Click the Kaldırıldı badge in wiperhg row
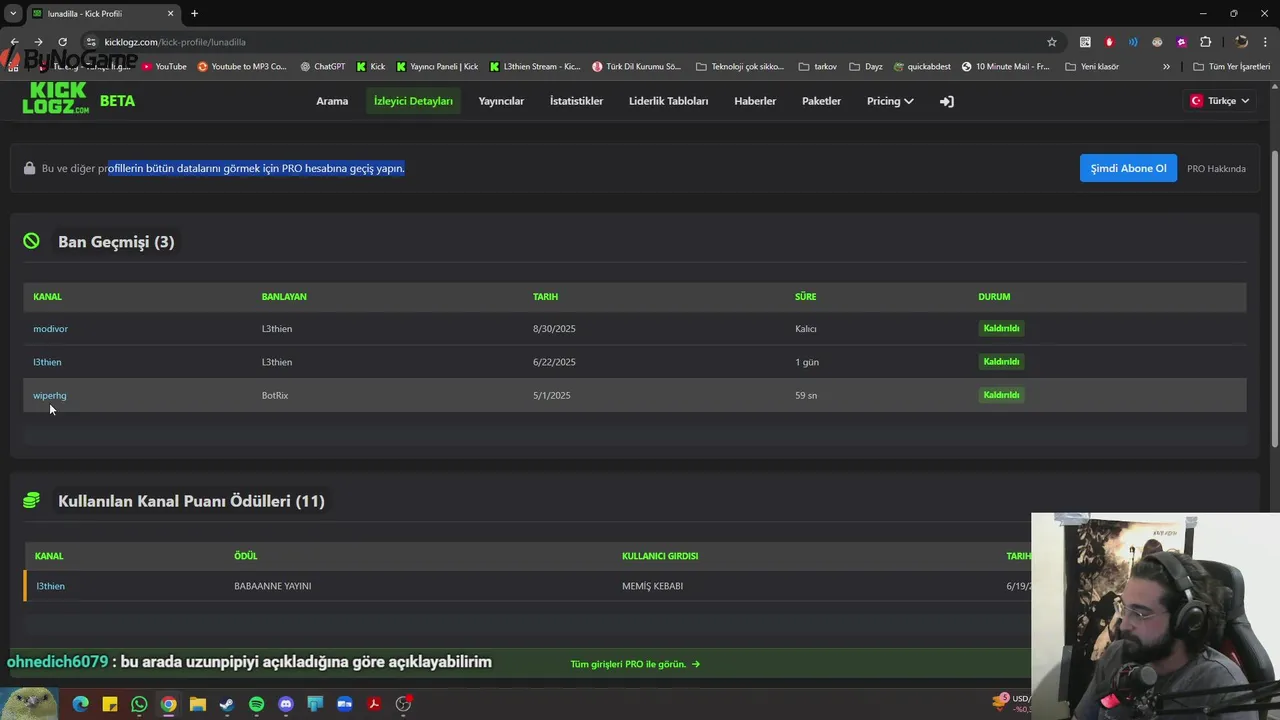 click(1001, 395)
